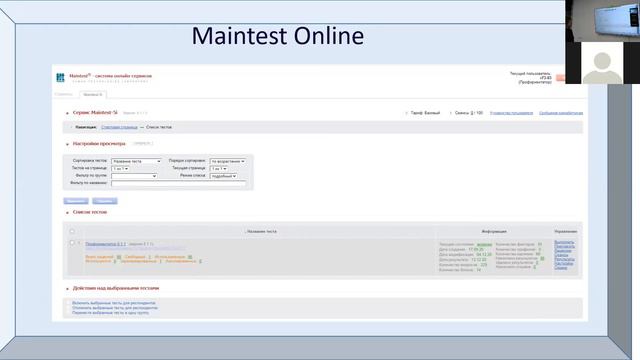Image resolution: width=640 pixels, height=360 pixels.
Task: Click the small grey button beside 'Настройки просмотра'
Action: 142,144
